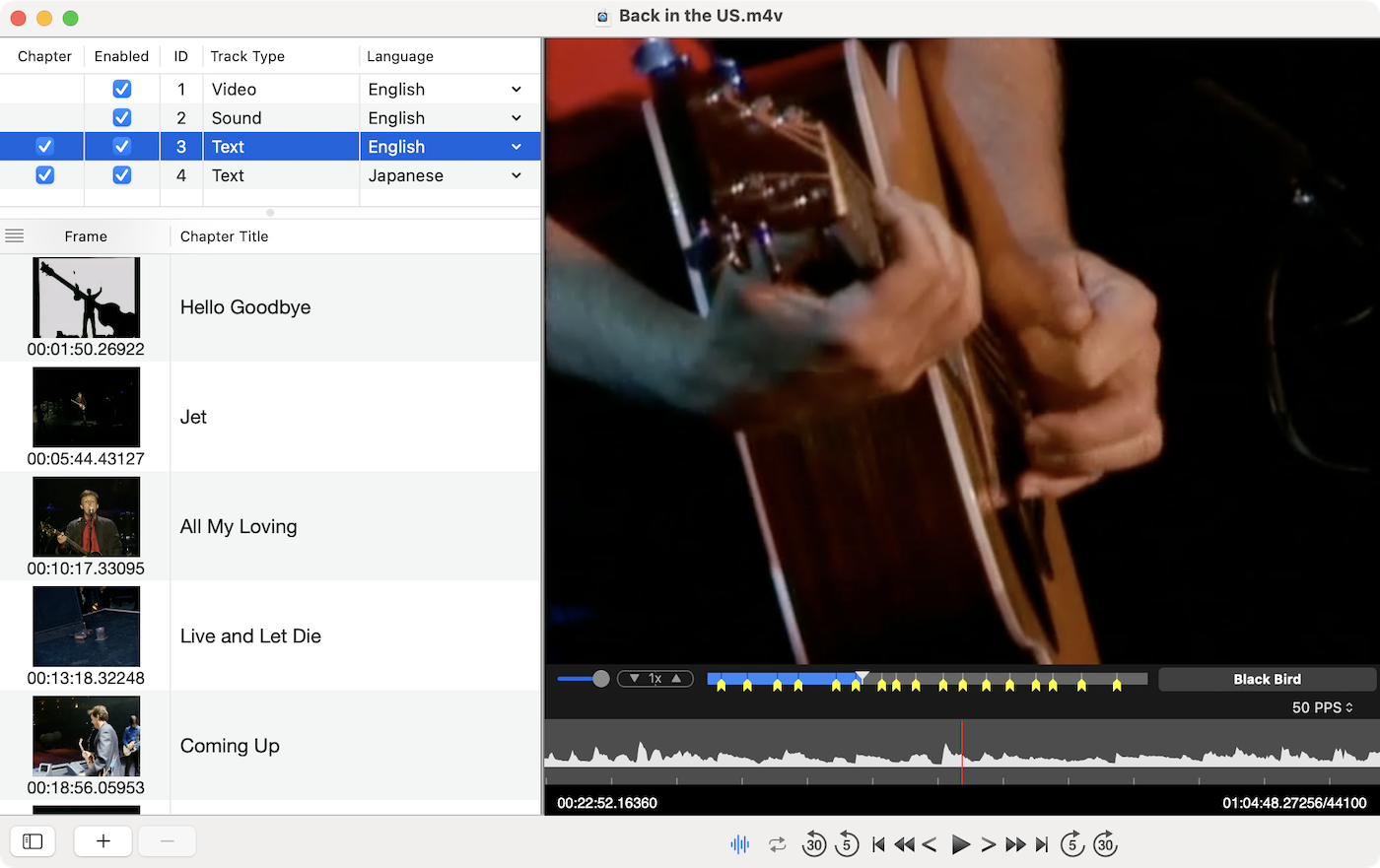
Task: Click the first yellow chapter marker
Action: coord(722,685)
